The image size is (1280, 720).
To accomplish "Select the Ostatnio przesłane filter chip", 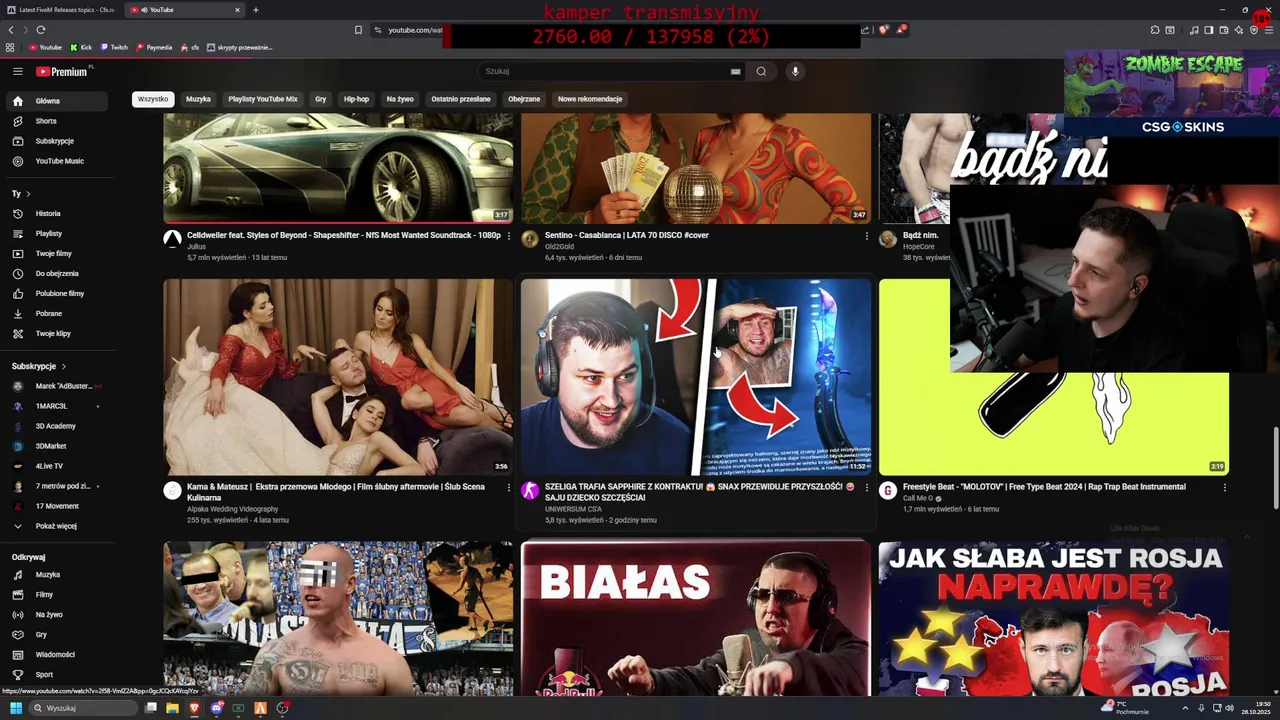I will 461,99.
